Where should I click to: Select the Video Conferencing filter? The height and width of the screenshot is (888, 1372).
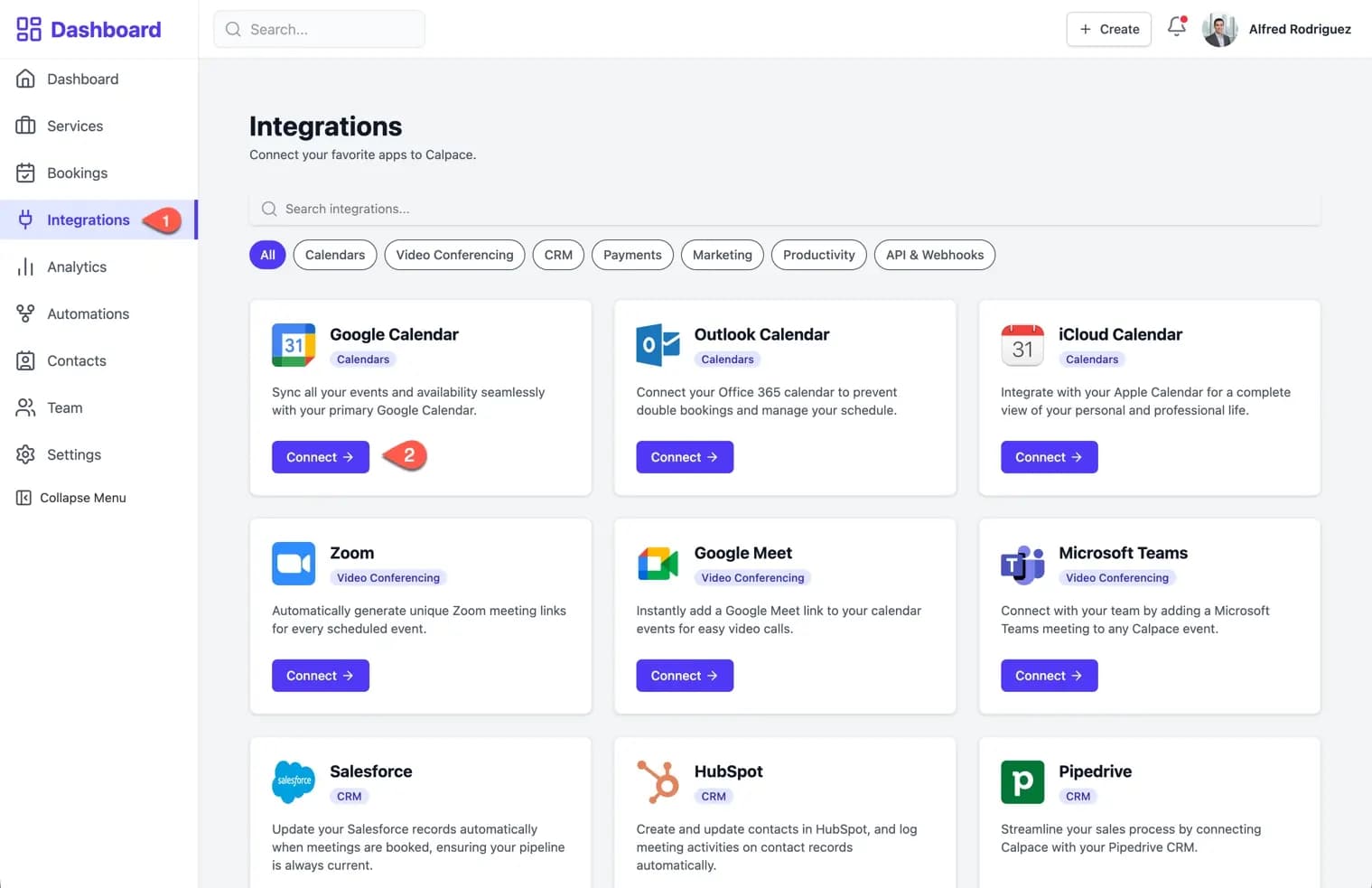pos(454,255)
